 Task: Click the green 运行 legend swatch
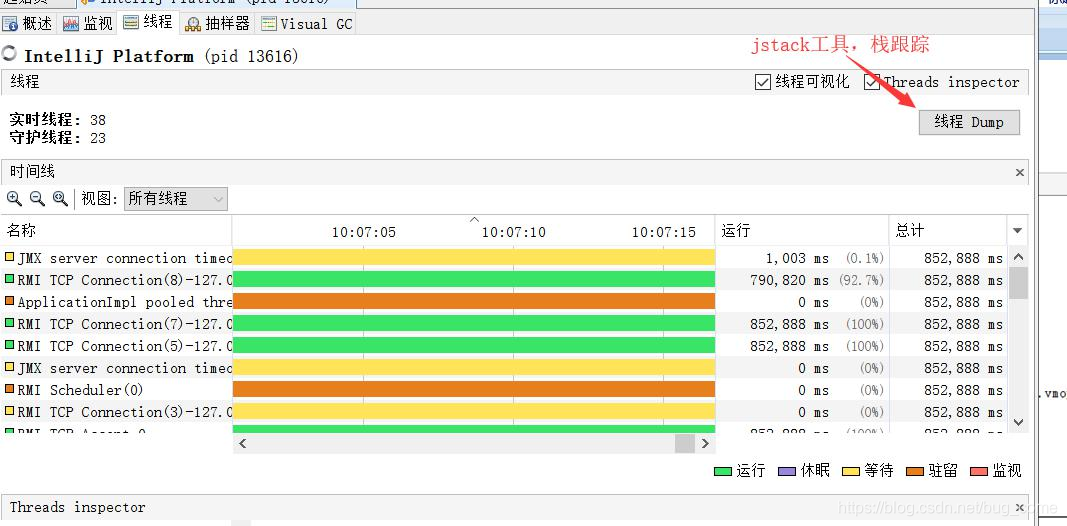pyautogui.click(x=723, y=471)
